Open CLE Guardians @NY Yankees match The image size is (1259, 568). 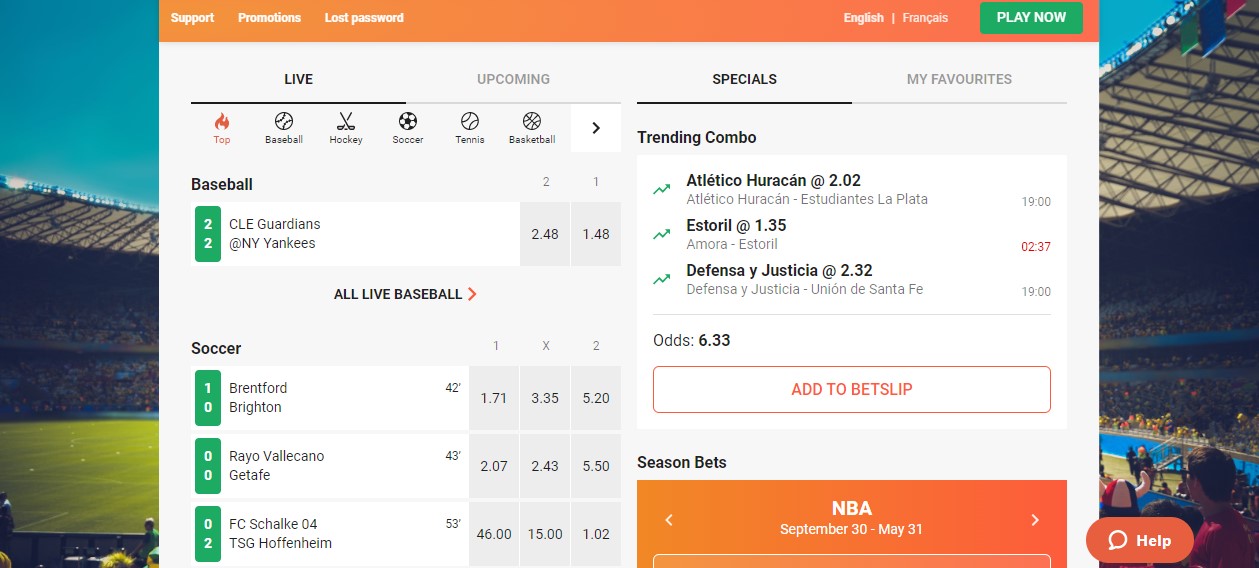tap(355, 234)
